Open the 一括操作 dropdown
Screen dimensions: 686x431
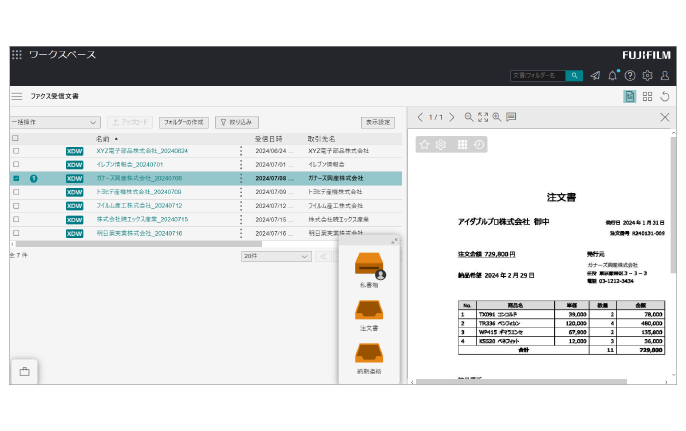pyautogui.click(x=55, y=123)
